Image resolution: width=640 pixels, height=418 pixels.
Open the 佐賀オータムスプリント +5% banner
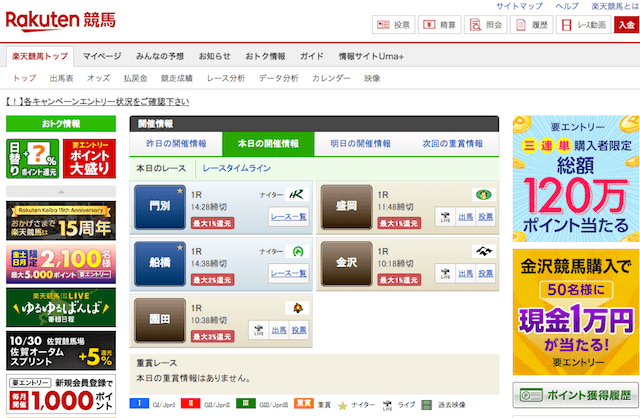61,351
